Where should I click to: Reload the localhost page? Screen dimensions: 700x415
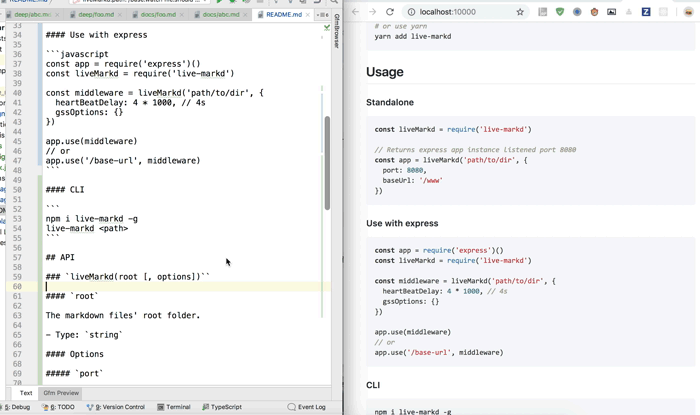(x=390, y=12)
